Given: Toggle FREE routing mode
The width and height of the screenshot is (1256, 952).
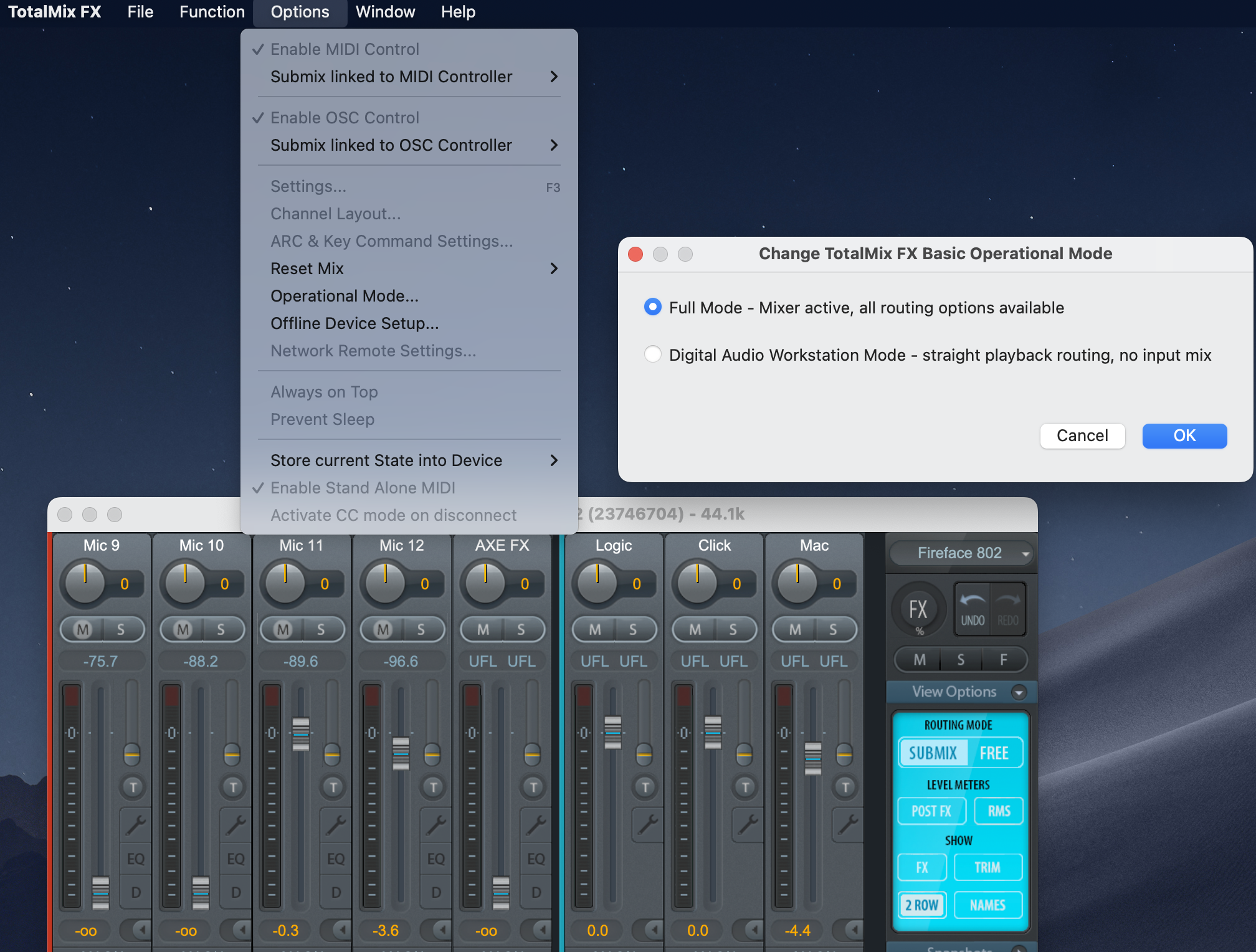Looking at the screenshot, I should click(x=994, y=753).
